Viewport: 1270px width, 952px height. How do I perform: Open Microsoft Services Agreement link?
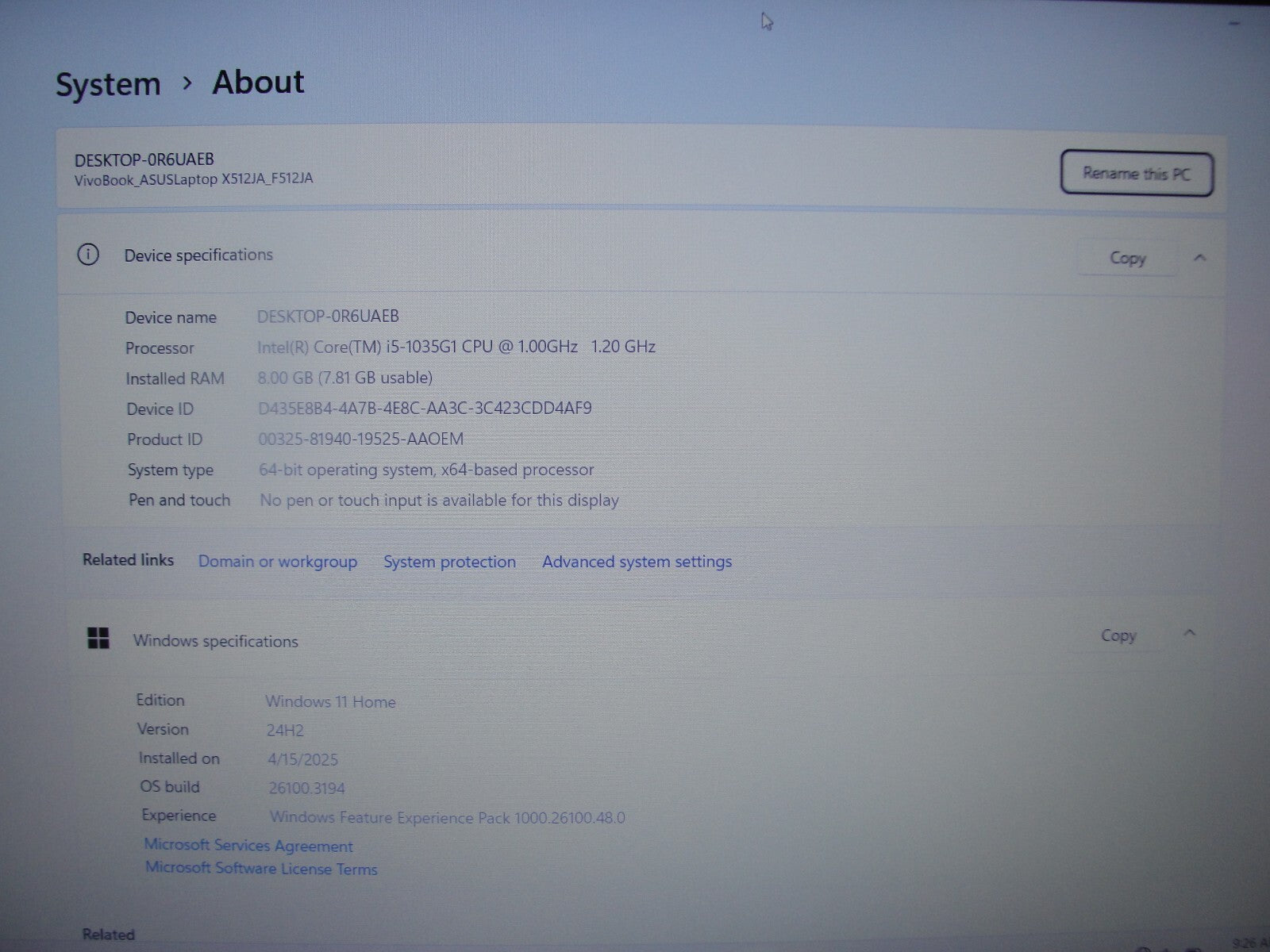tap(248, 846)
